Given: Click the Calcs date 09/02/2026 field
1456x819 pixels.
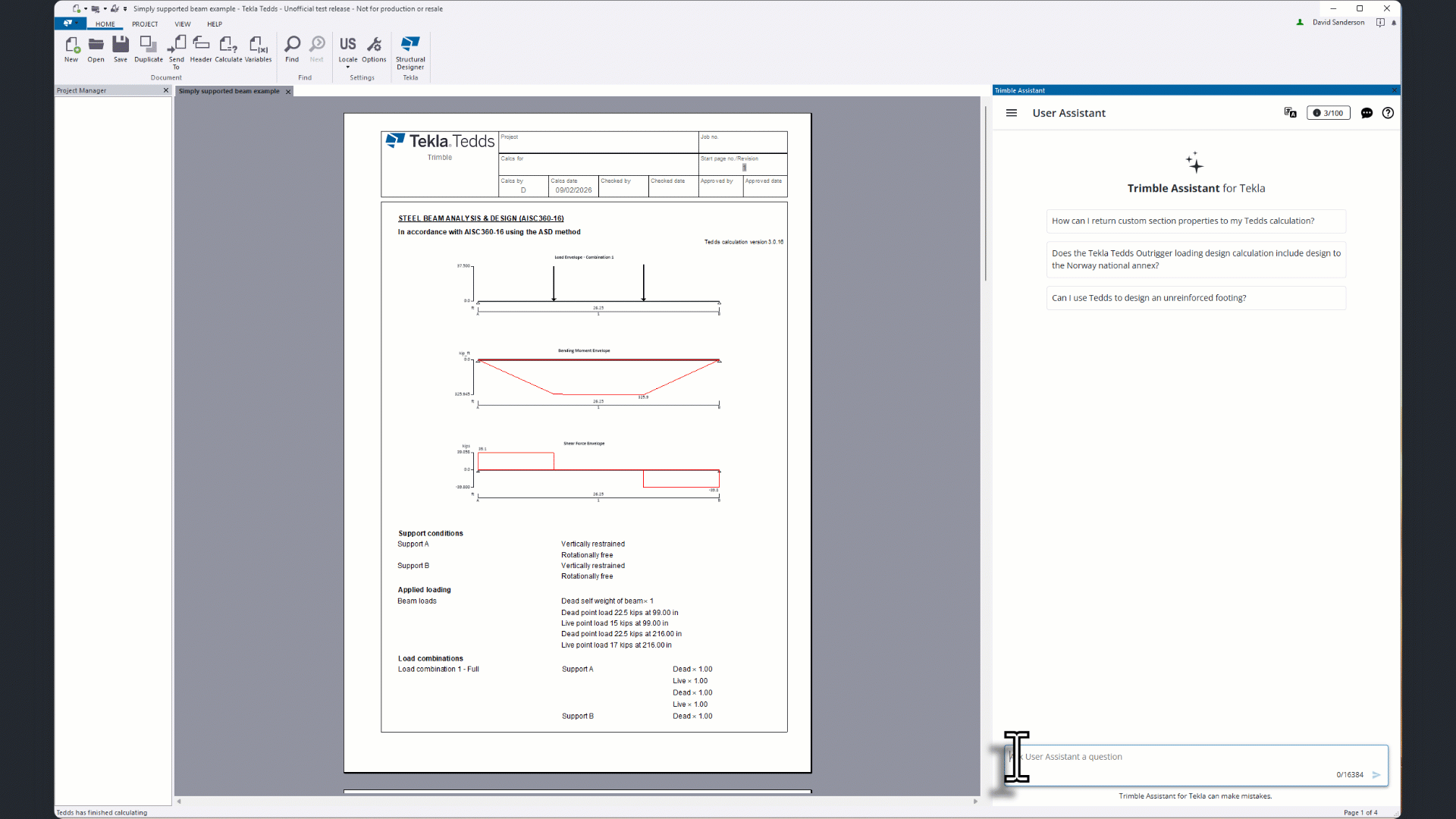Looking at the screenshot, I should click(x=573, y=187).
